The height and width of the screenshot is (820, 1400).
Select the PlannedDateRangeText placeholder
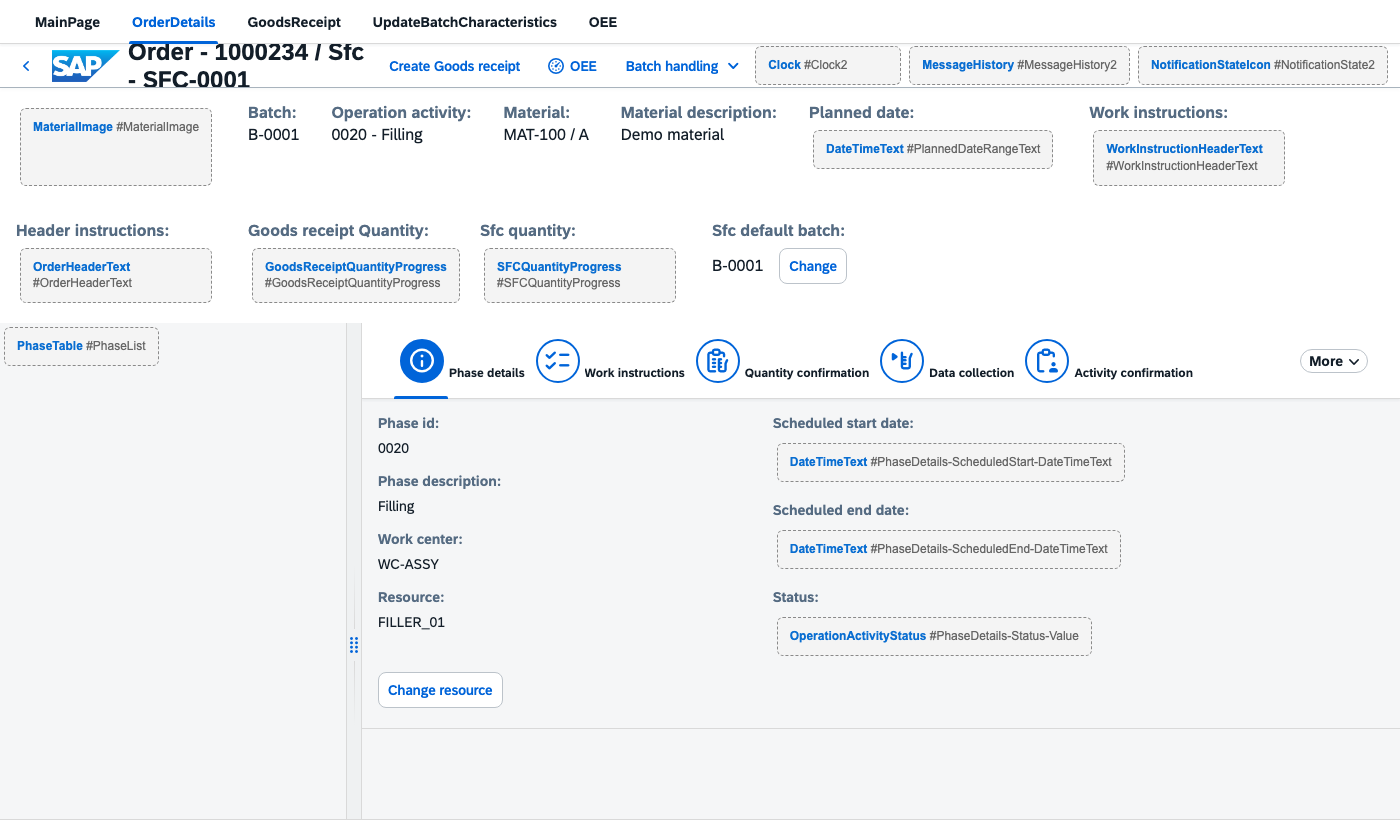click(933, 149)
